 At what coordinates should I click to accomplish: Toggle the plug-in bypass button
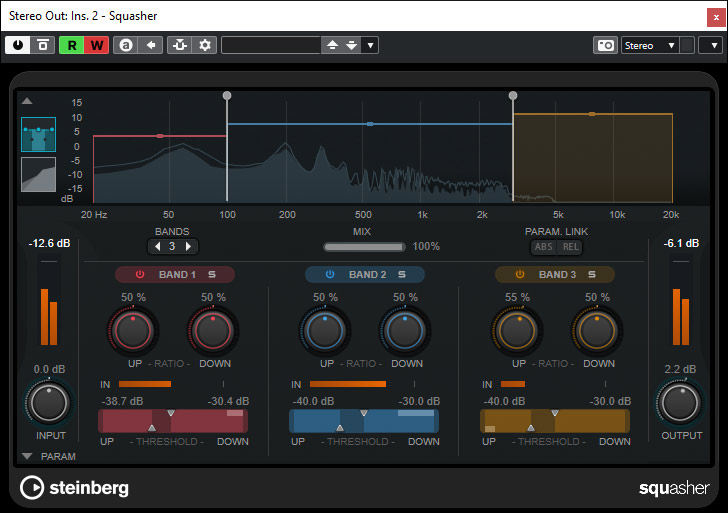[43, 45]
